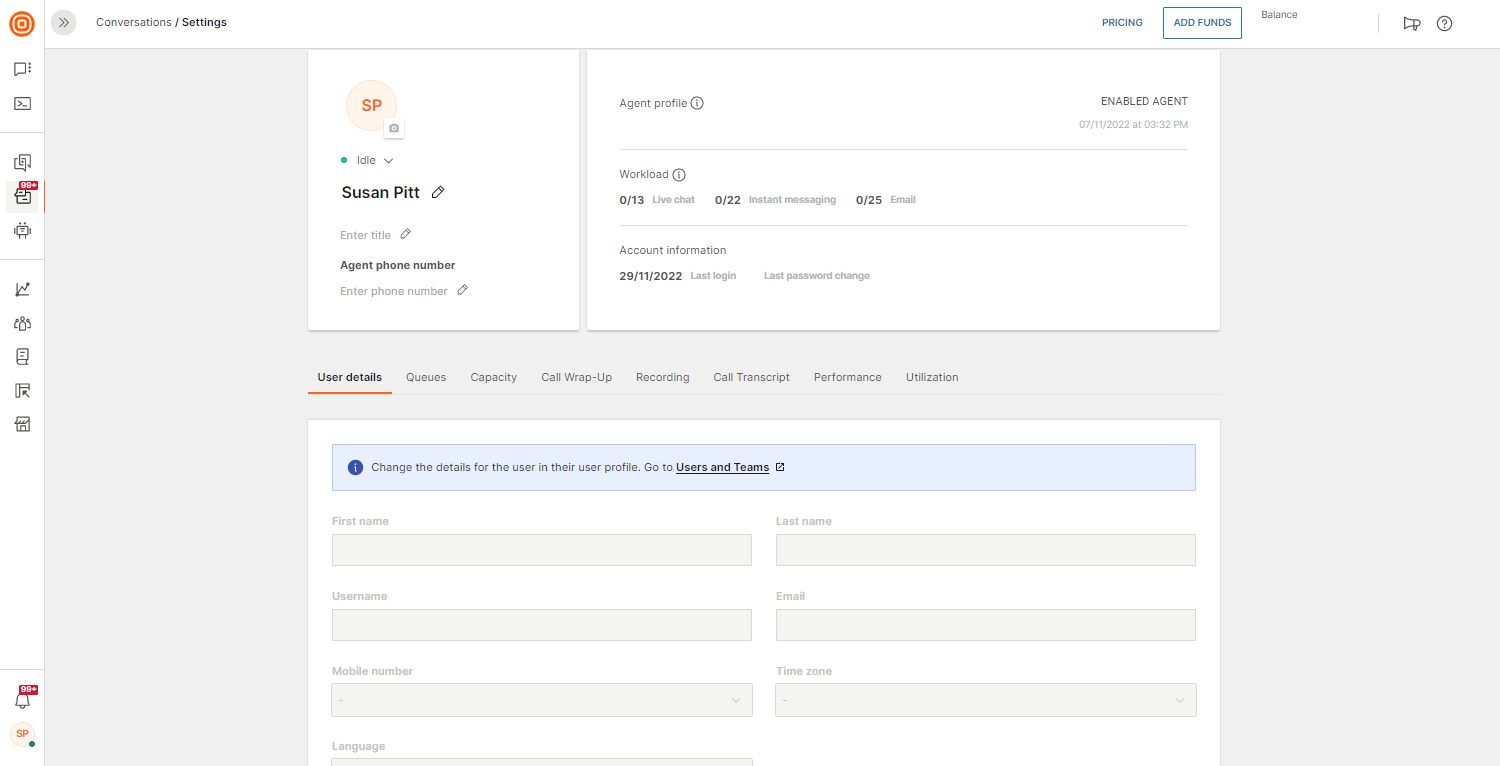Viewport: 1500px width, 766px height.
Task: Open the Call Wrap-Up tab
Action: click(576, 377)
